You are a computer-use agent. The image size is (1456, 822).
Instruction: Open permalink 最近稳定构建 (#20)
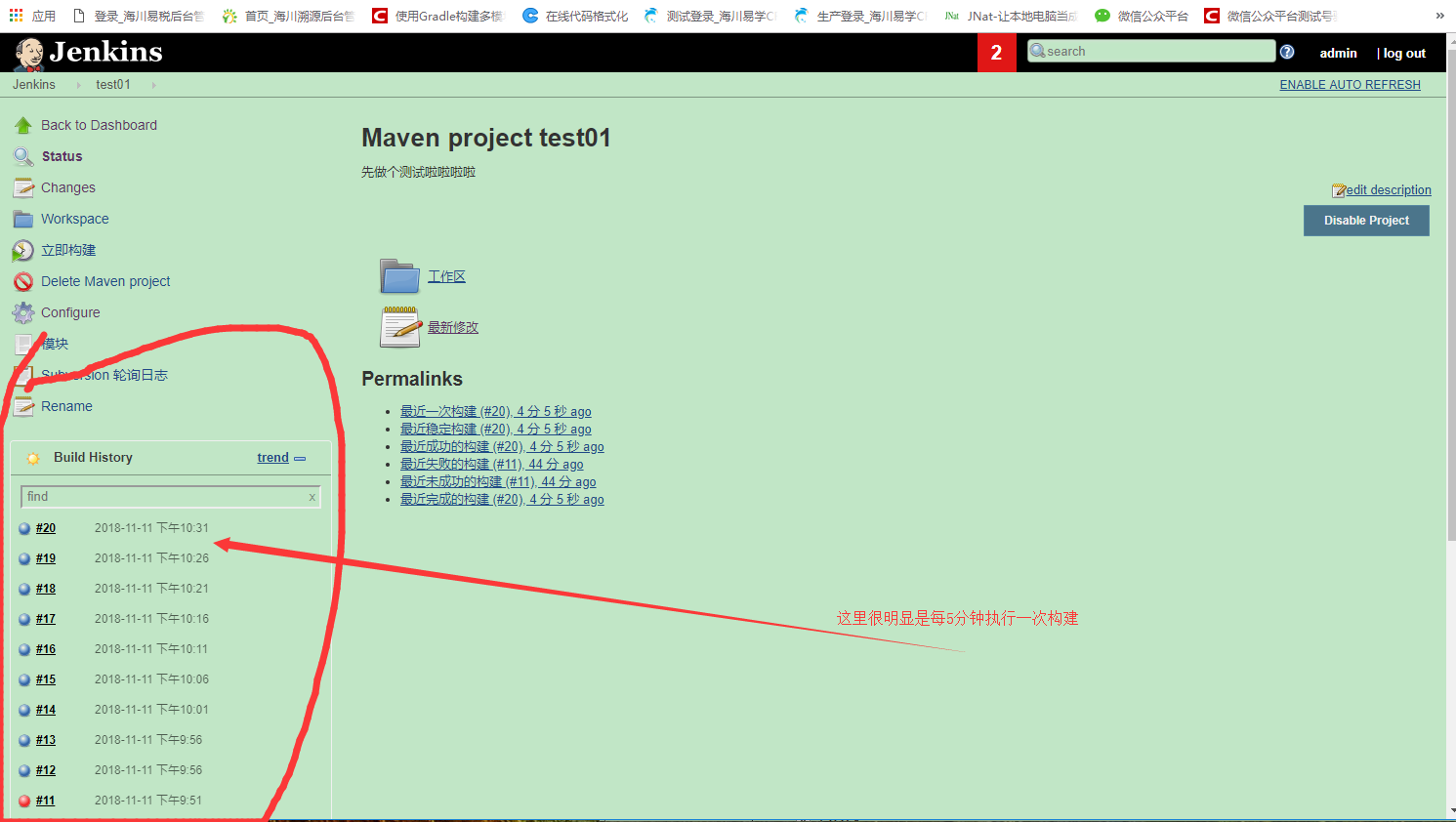click(x=495, y=430)
